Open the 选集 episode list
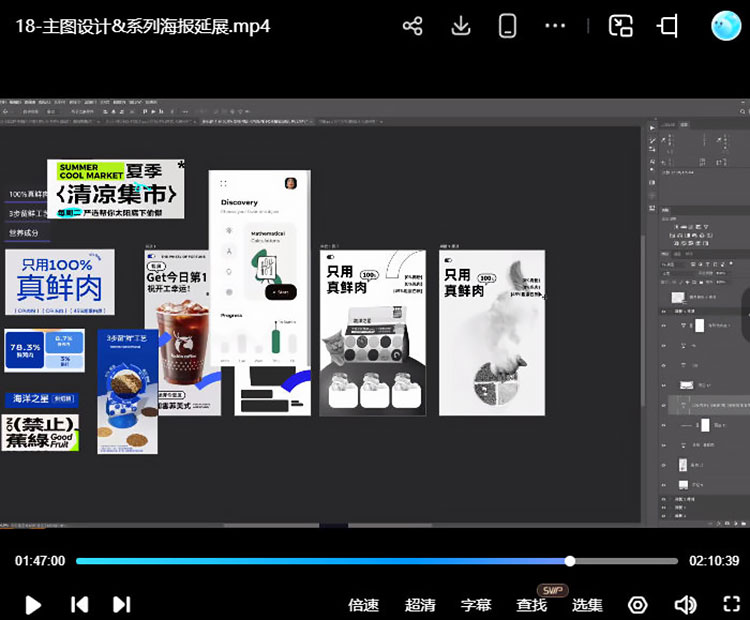Image resolution: width=750 pixels, height=620 pixels. [587, 604]
